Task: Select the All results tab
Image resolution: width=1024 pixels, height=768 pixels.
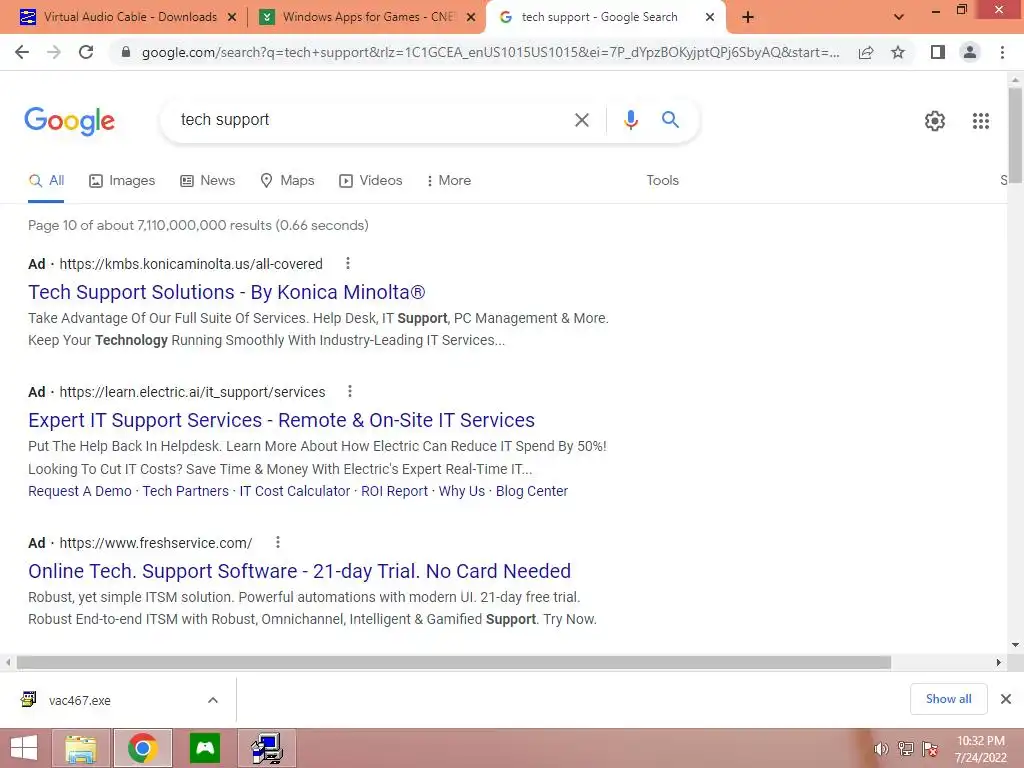Action: point(46,180)
